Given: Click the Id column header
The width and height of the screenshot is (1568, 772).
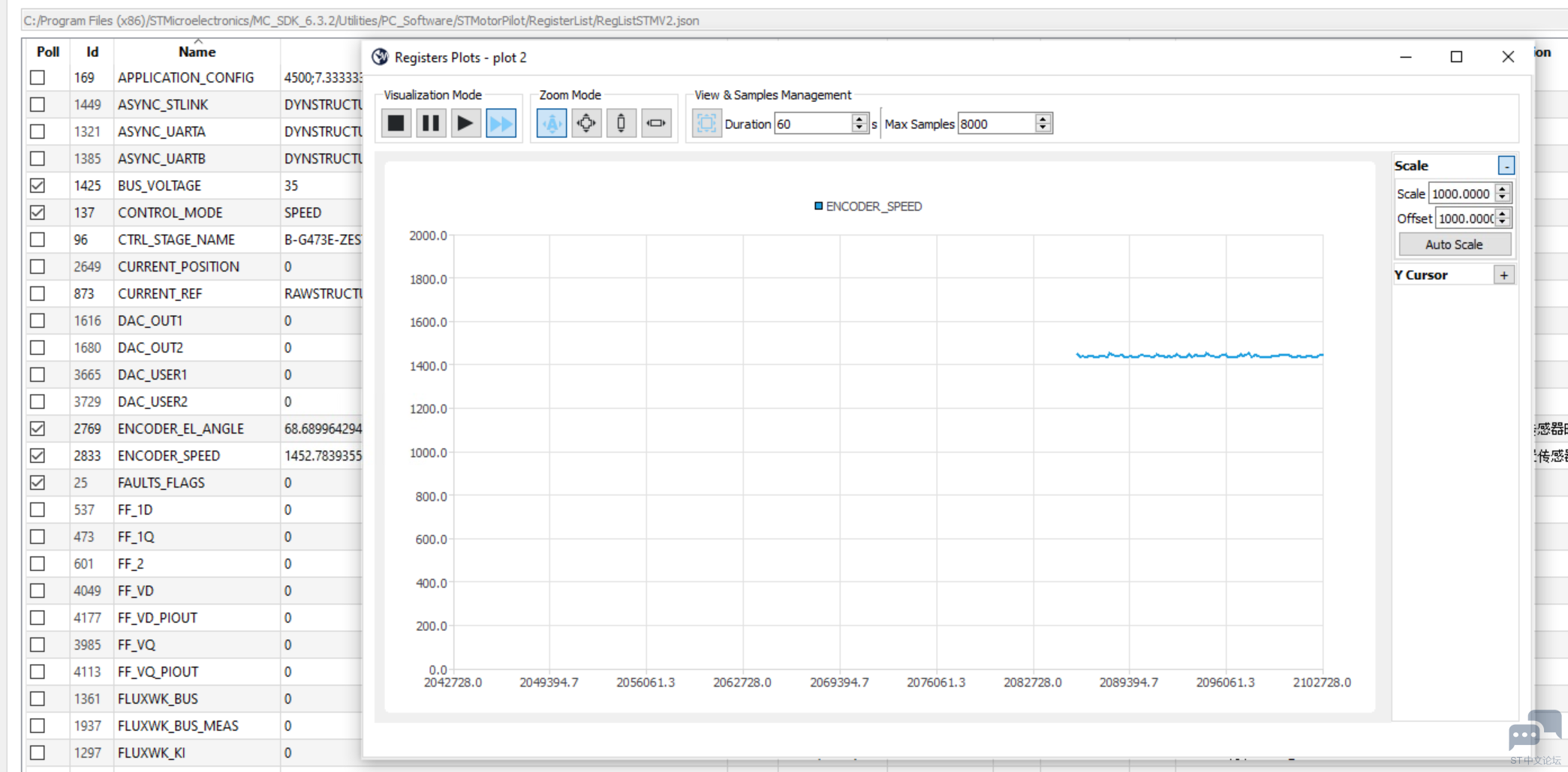Looking at the screenshot, I should pyautogui.click(x=92, y=52).
